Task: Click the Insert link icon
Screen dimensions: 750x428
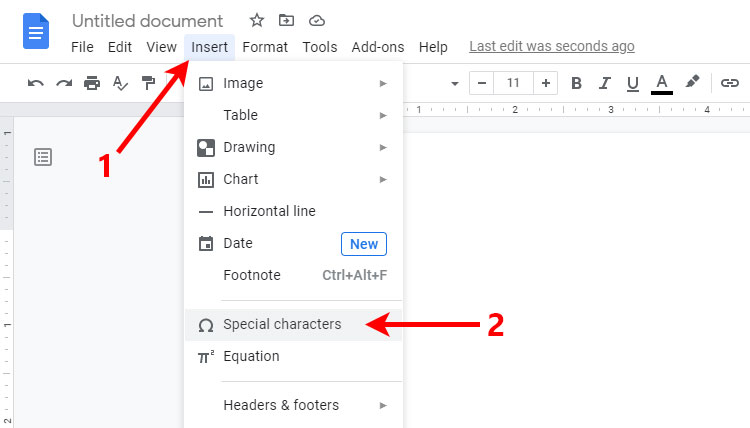Action: [729, 83]
